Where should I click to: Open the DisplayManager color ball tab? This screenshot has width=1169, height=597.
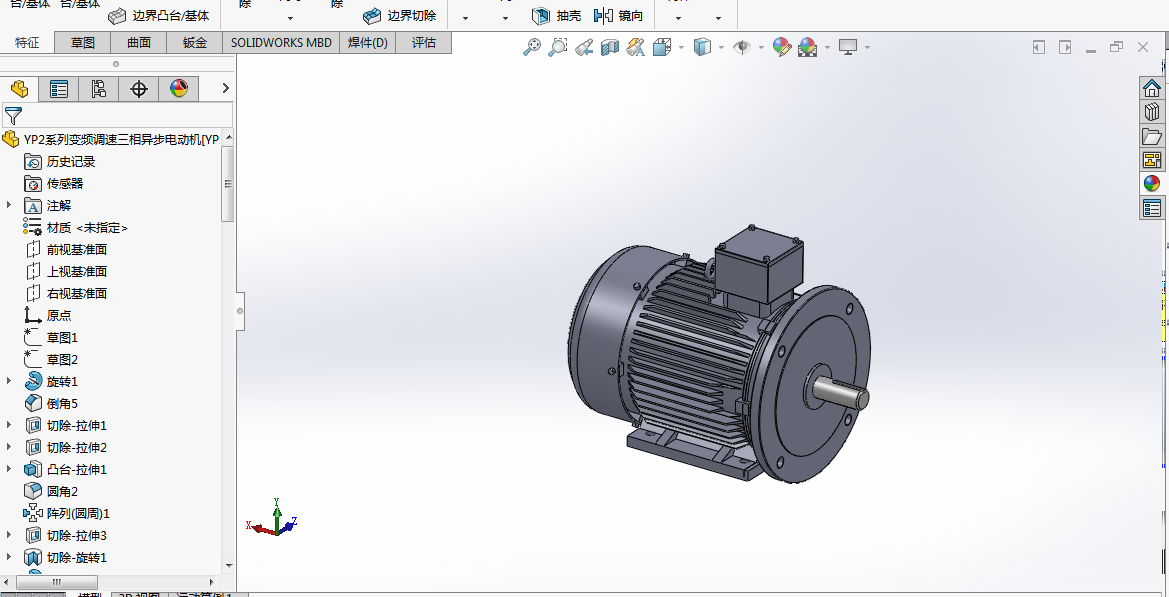click(x=179, y=89)
